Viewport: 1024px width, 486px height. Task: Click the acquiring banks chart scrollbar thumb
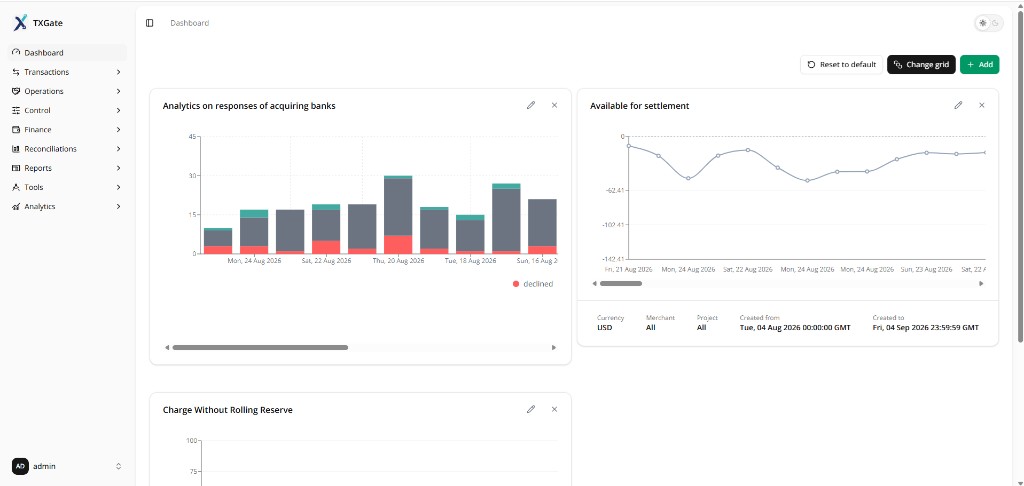coord(260,348)
